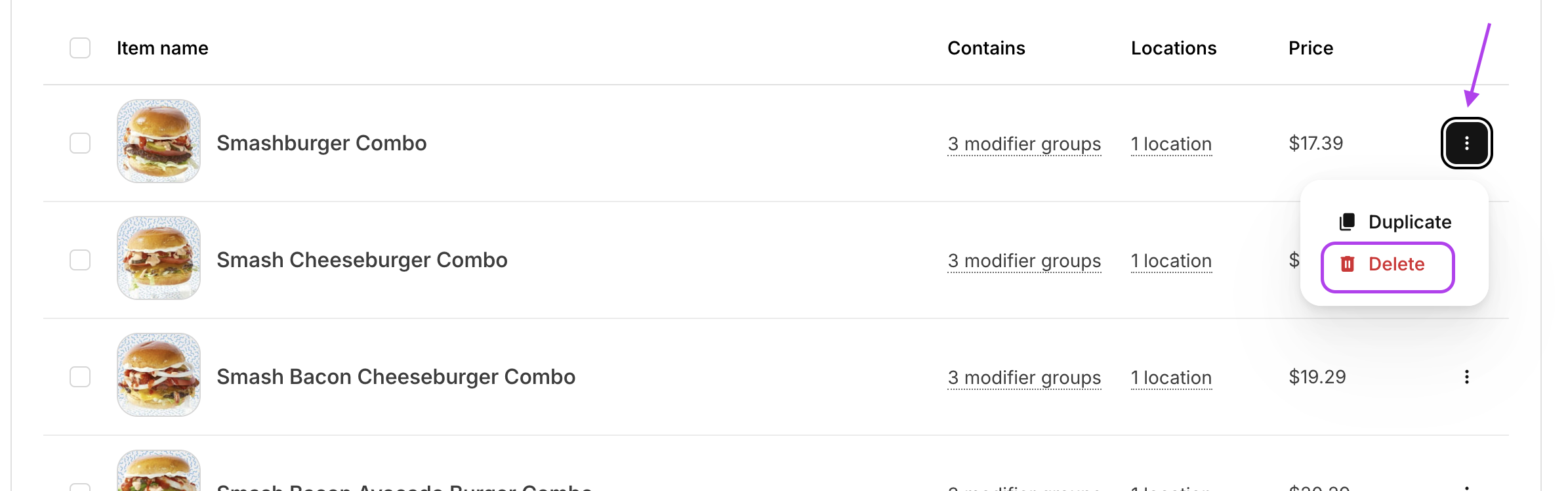Click the Smash Bacon Cheeseburger Combo thumbnail

[x=159, y=375]
